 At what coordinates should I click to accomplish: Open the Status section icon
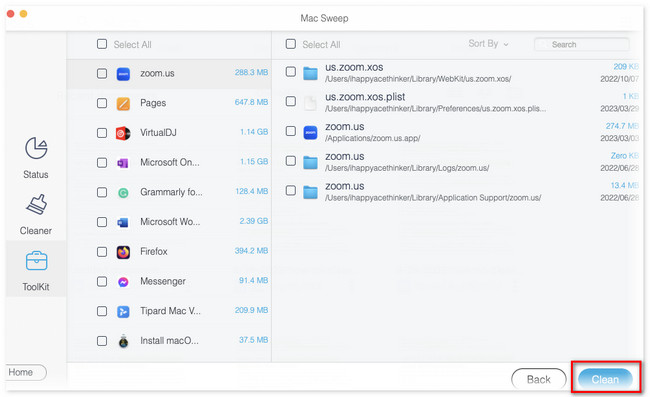[x=36, y=148]
